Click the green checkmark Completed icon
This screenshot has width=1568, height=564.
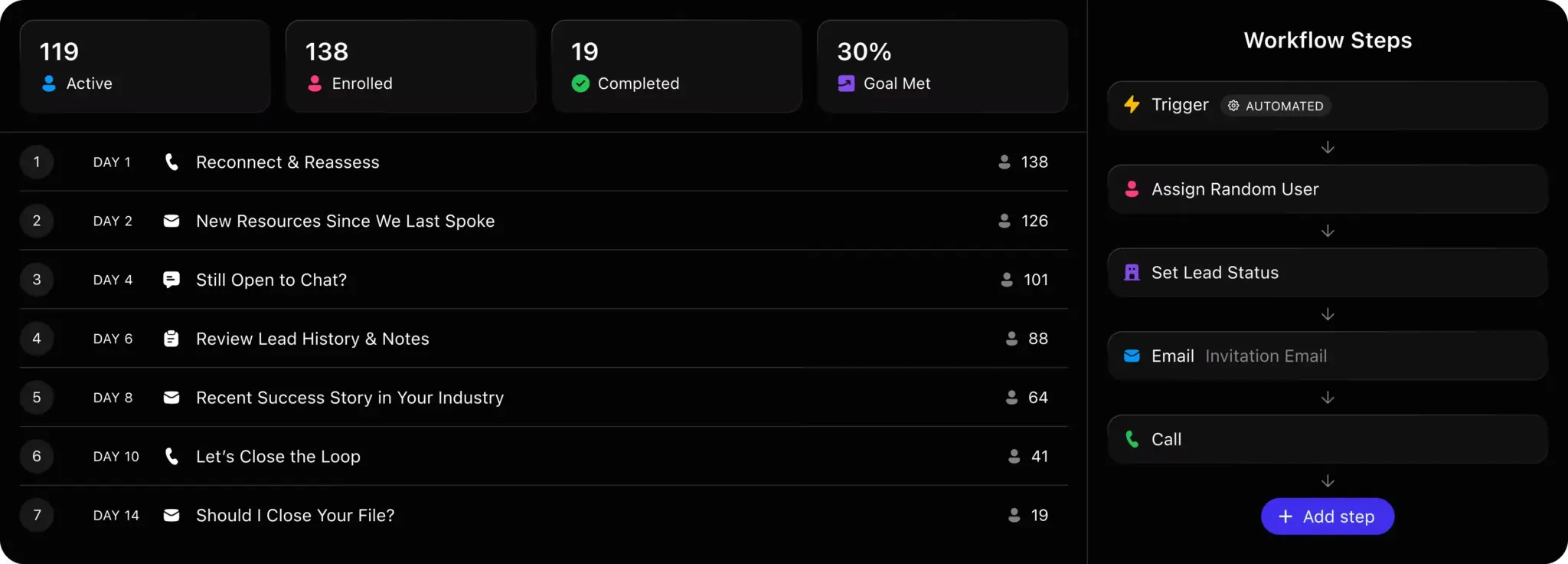pos(580,84)
